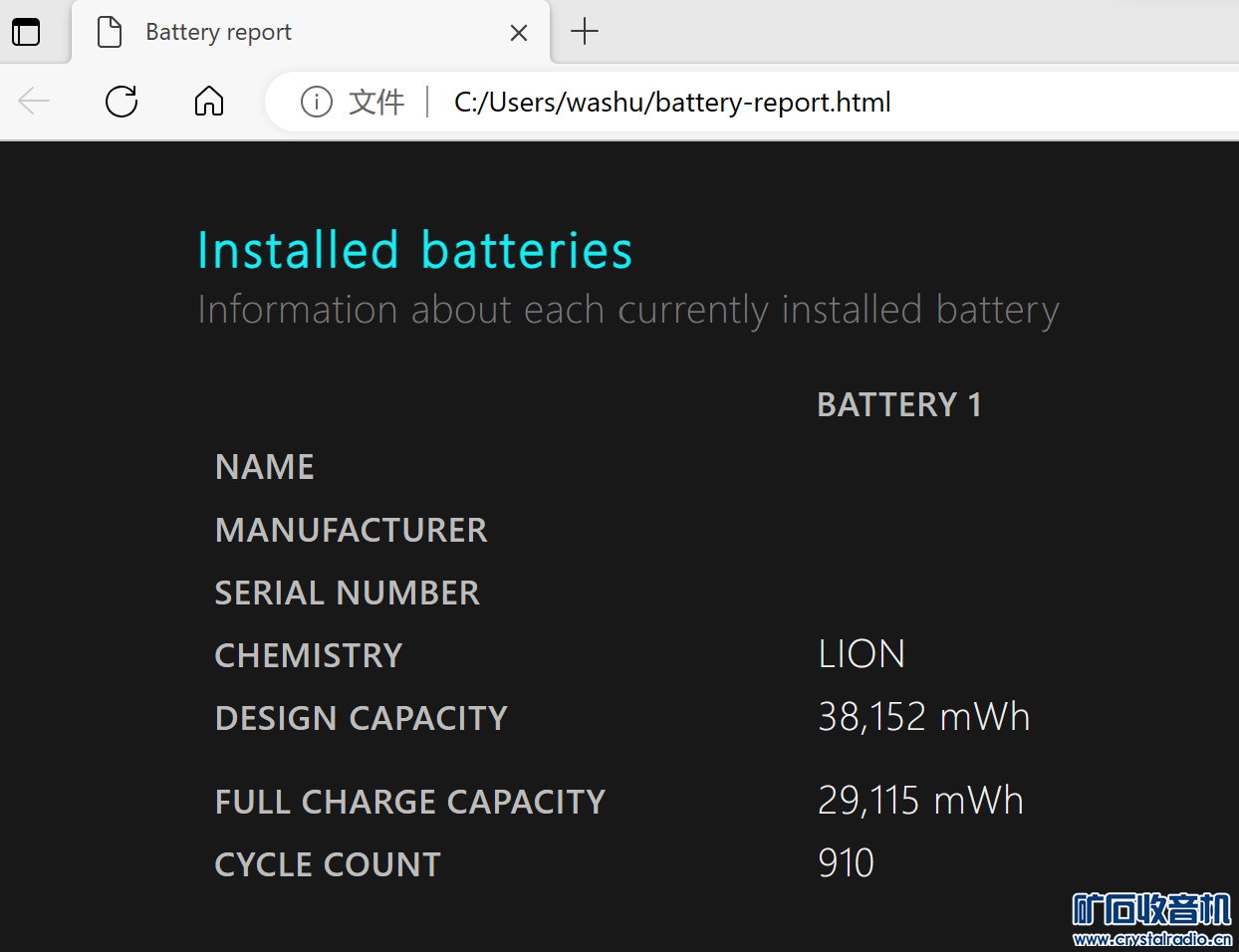Click the back navigation arrow
1239x952 pixels.
tap(34, 101)
